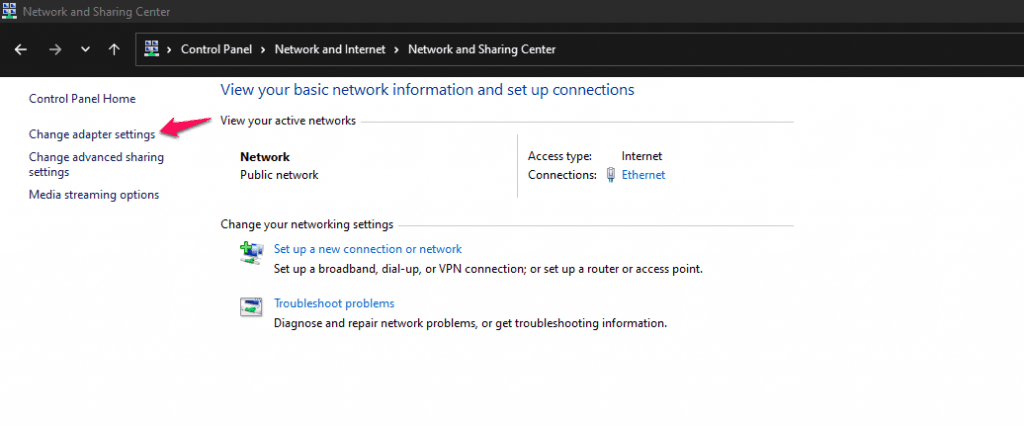This screenshot has width=1024, height=426.
Task: Click the Forward navigation arrow
Action: [55, 49]
